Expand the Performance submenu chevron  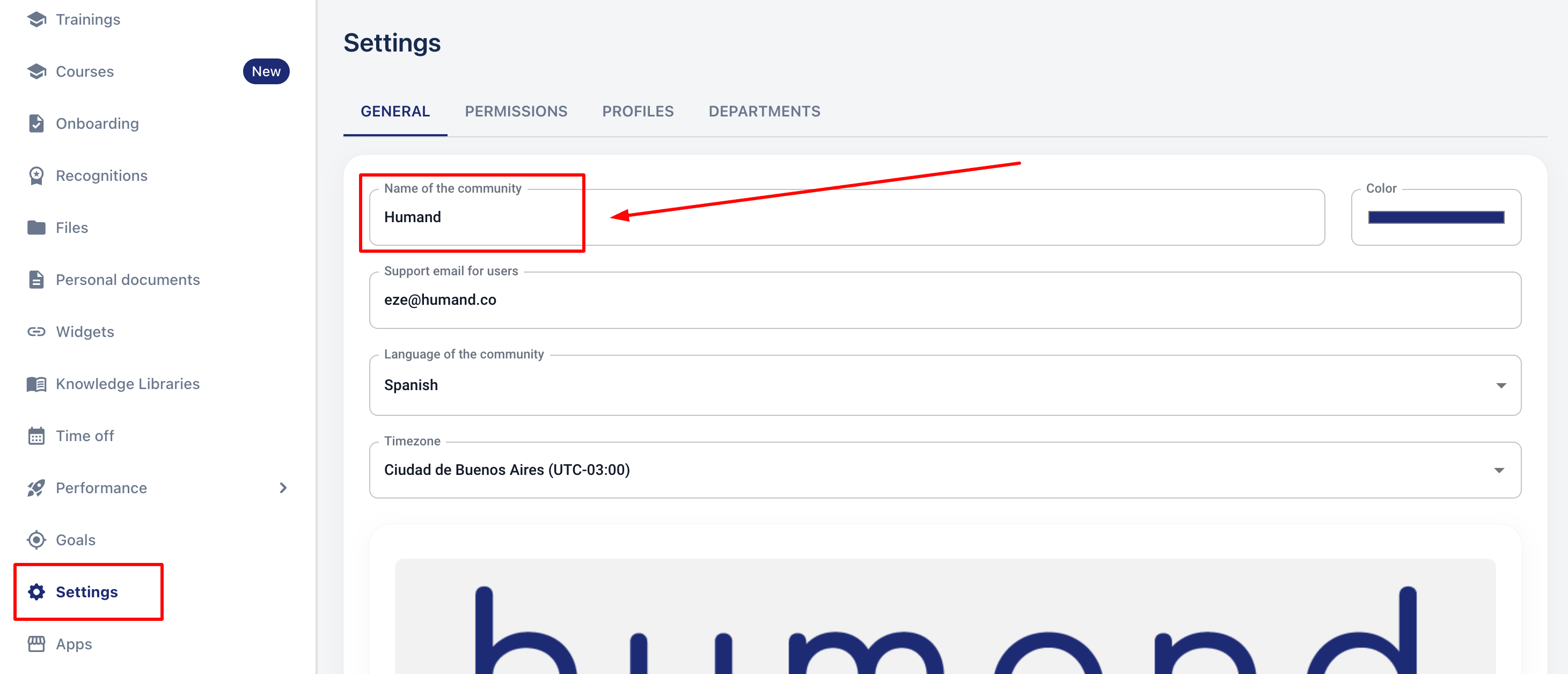click(x=283, y=488)
